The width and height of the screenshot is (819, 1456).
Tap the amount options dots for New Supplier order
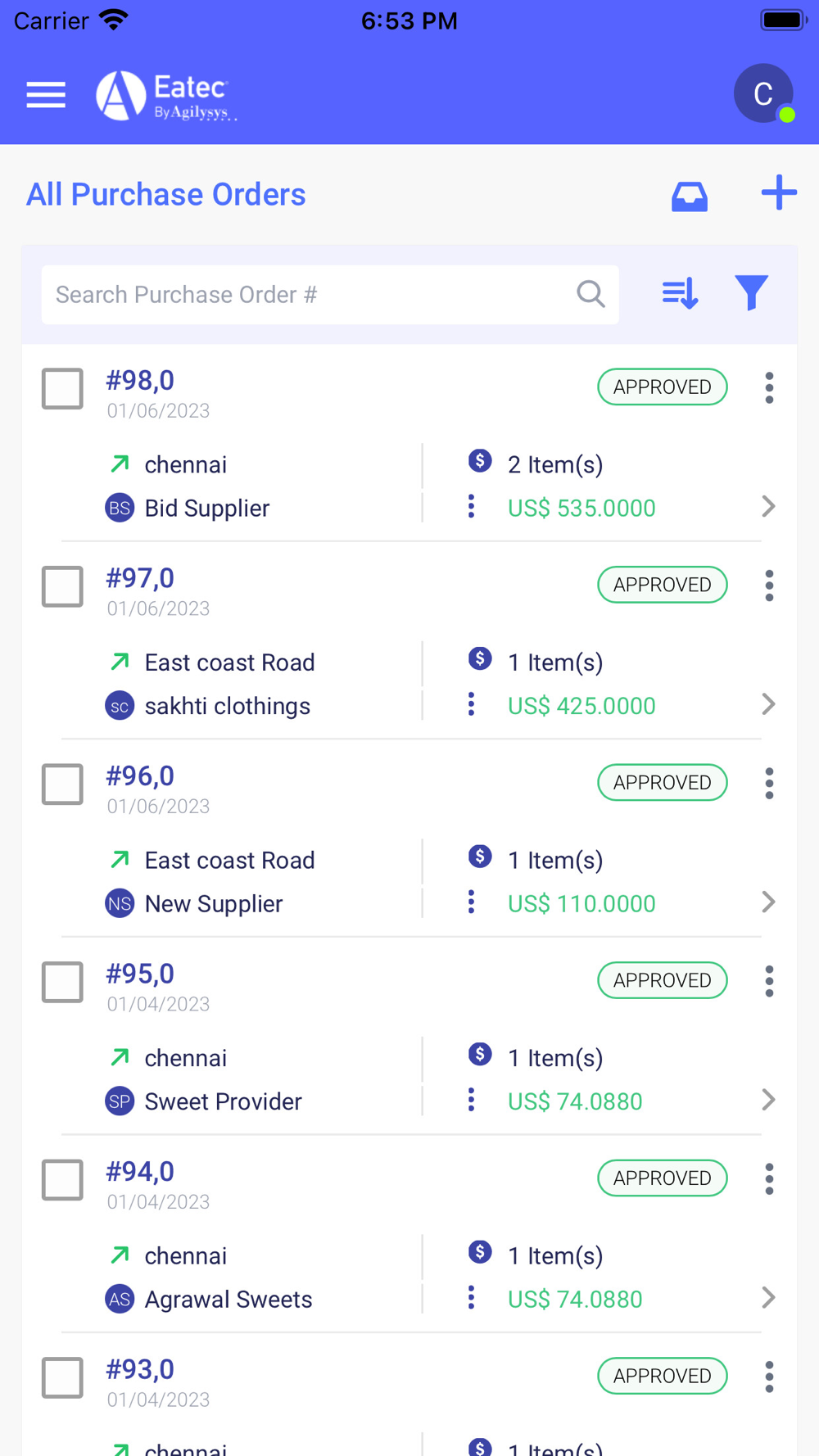pos(471,902)
